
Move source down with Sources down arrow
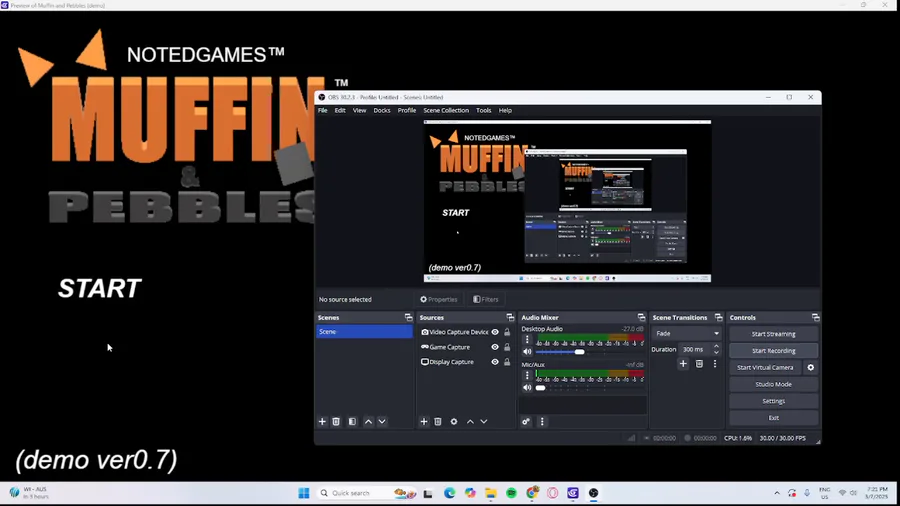[x=484, y=422]
